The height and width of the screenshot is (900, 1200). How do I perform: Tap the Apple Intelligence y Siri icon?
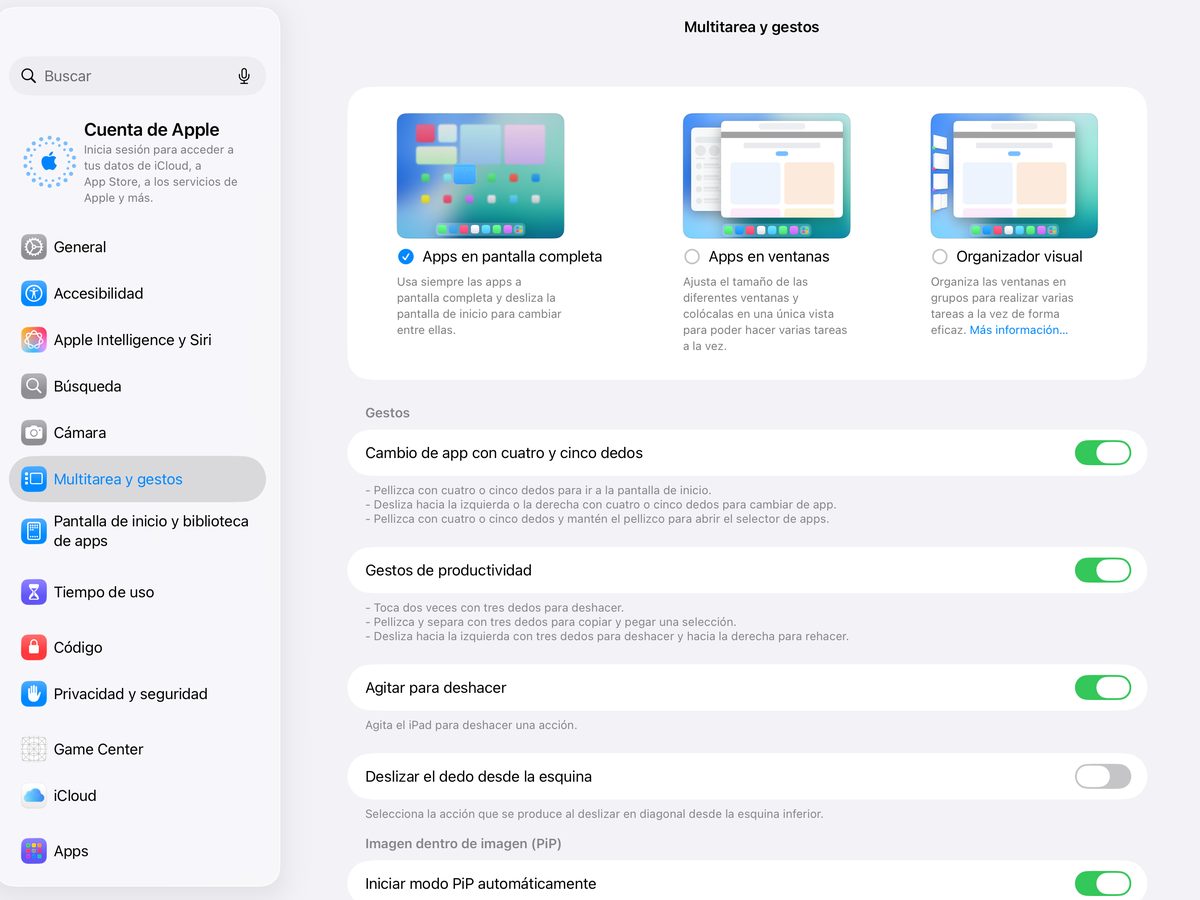34,340
